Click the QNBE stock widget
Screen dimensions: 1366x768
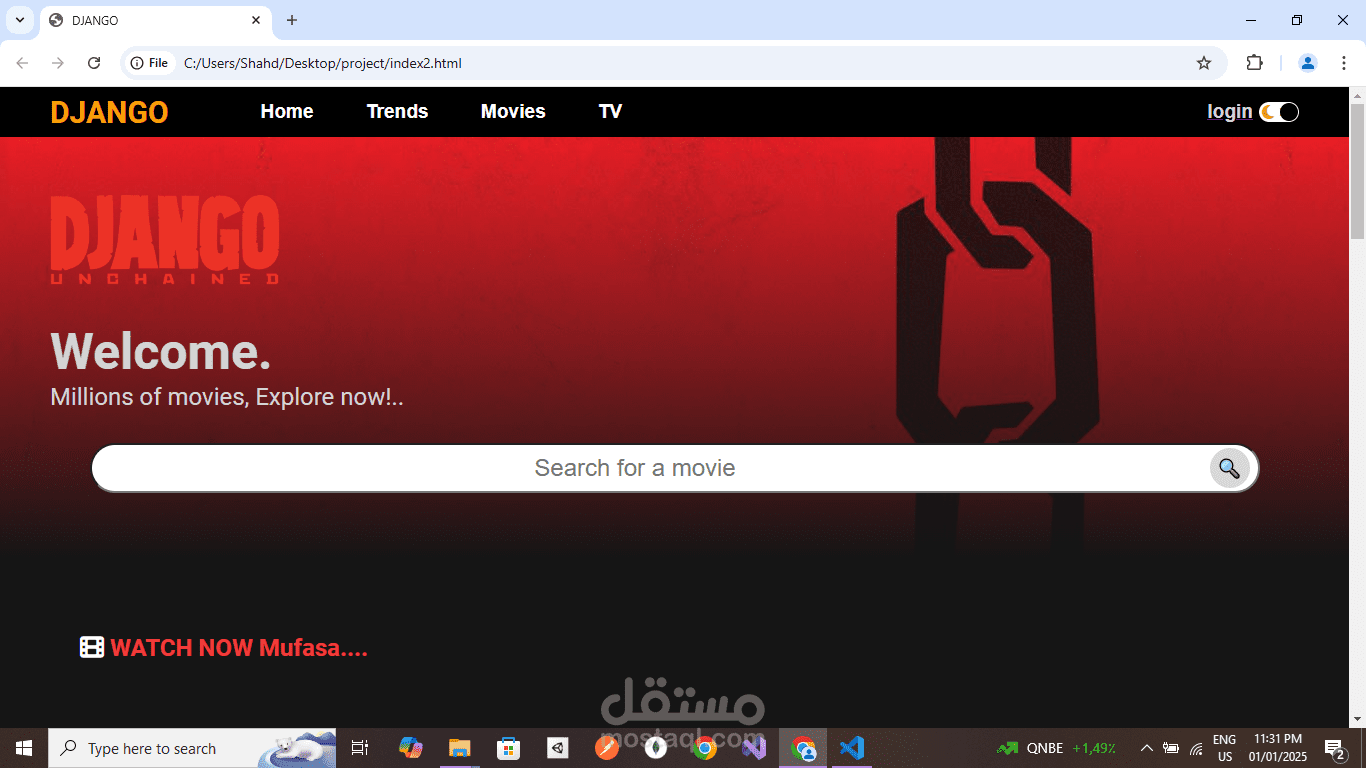[x=1056, y=748]
